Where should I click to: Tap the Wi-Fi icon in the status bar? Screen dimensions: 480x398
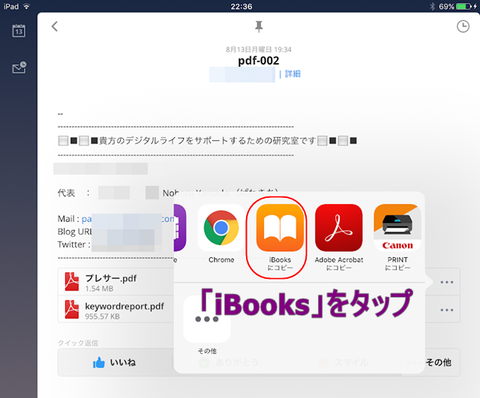click(27, 6)
